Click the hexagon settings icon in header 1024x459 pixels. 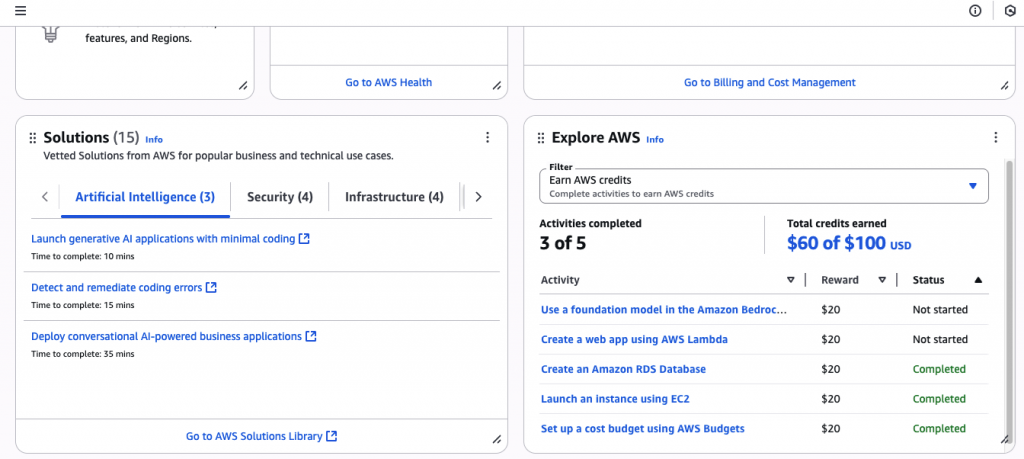click(1009, 11)
